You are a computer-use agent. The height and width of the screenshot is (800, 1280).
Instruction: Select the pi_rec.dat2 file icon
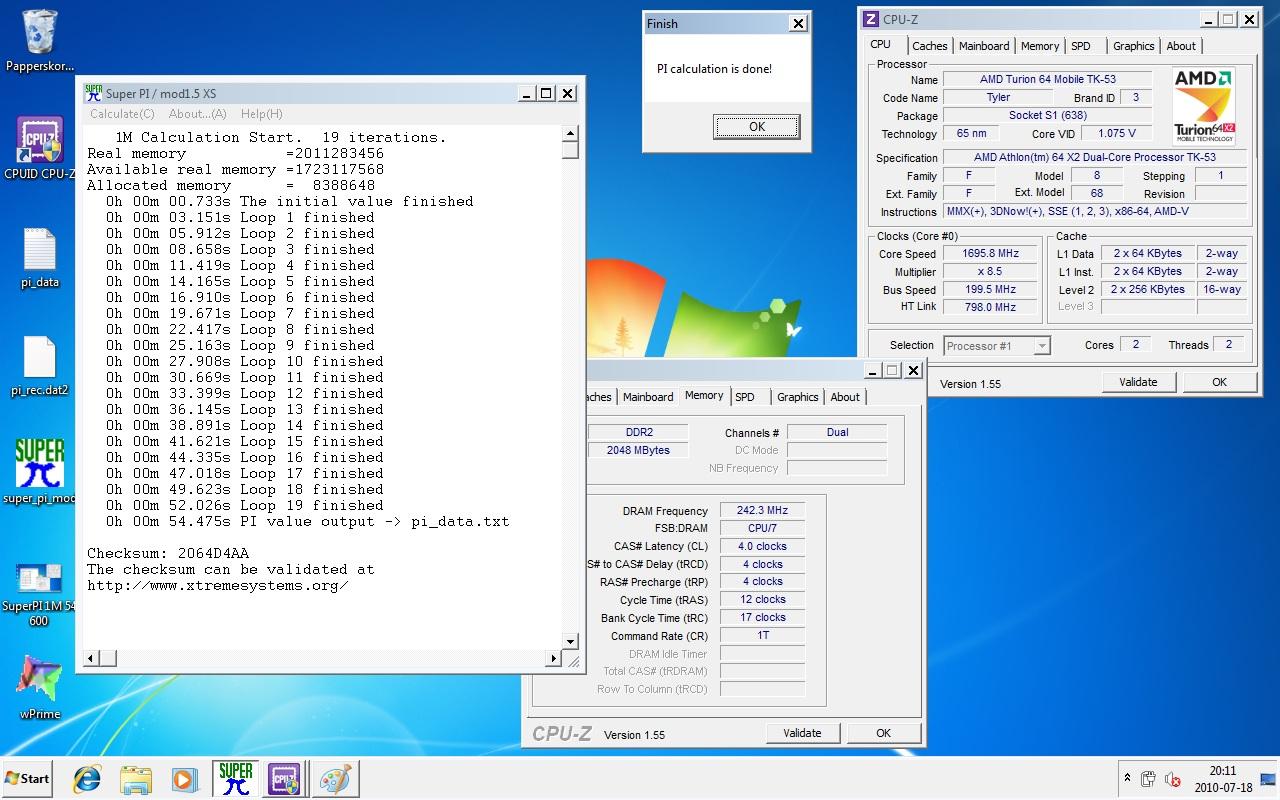click(x=40, y=365)
